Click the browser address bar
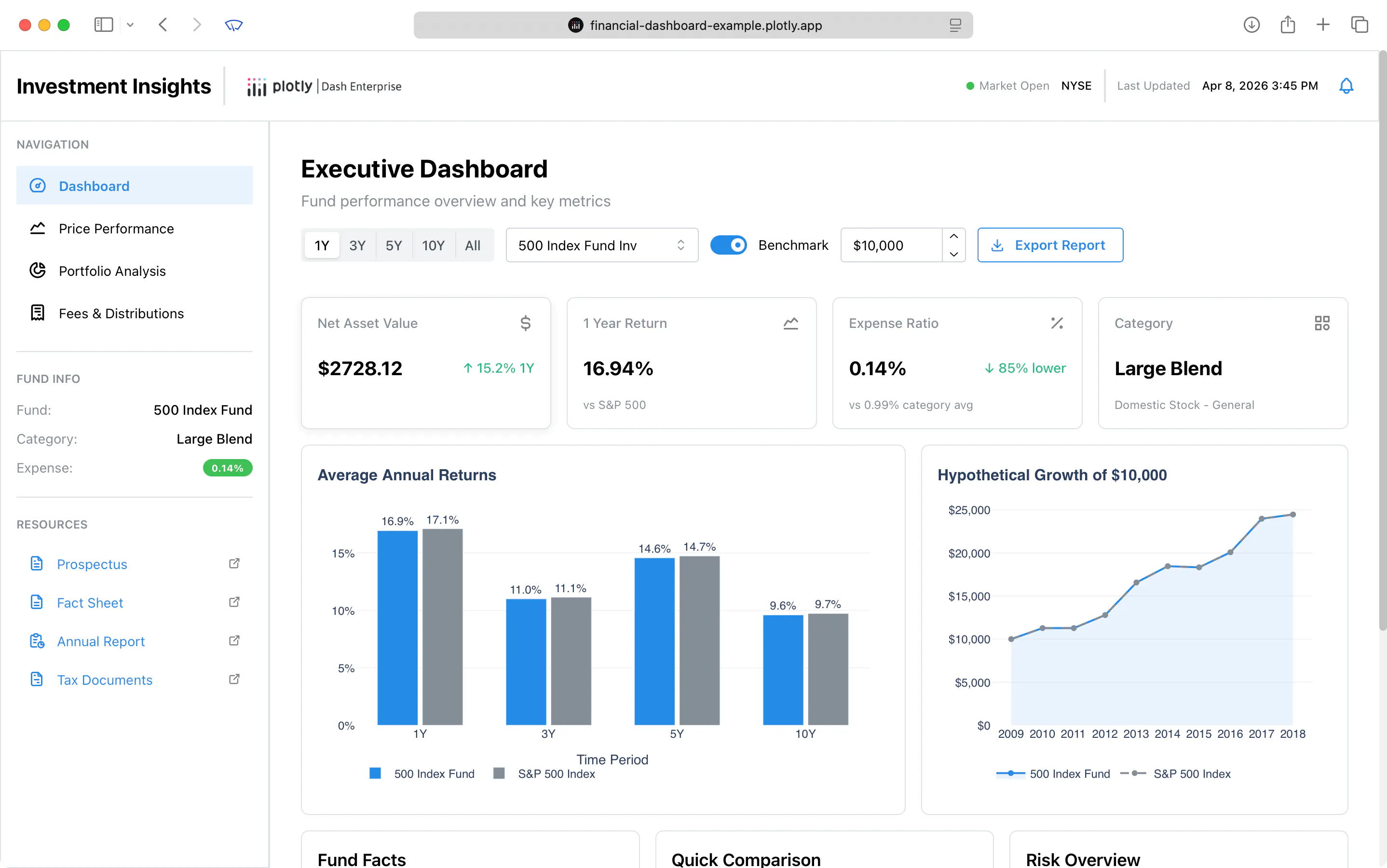Image resolution: width=1387 pixels, height=868 pixels. click(x=693, y=25)
